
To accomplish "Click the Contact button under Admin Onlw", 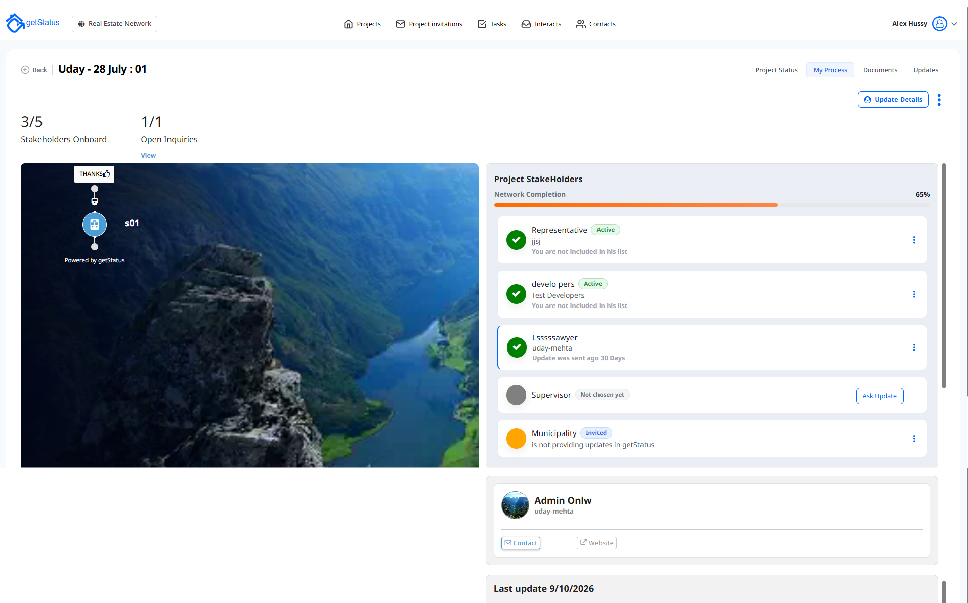I will pyautogui.click(x=520, y=543).
